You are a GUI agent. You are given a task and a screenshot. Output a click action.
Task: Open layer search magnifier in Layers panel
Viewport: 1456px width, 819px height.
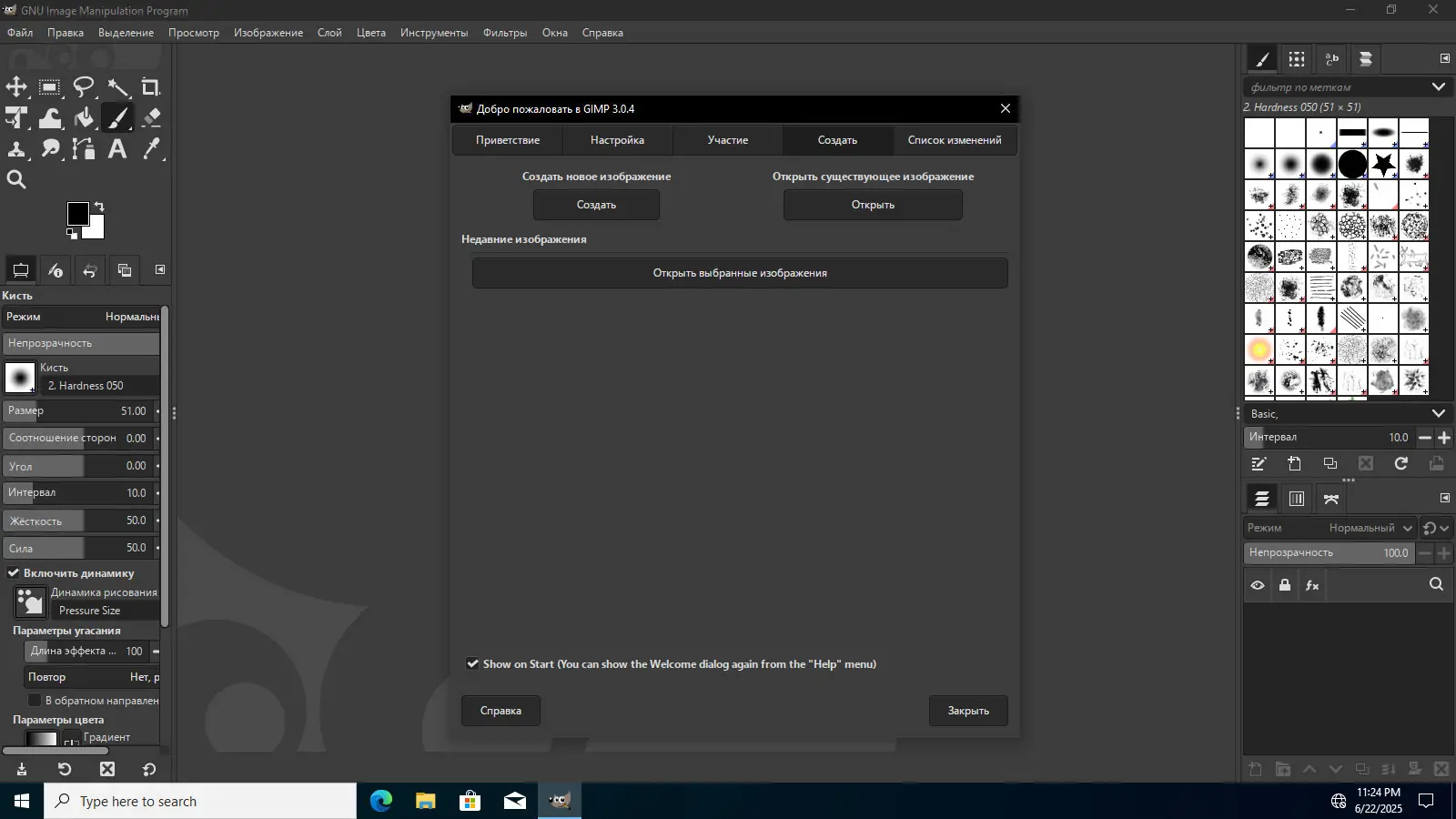click(x=1436, y=585)
